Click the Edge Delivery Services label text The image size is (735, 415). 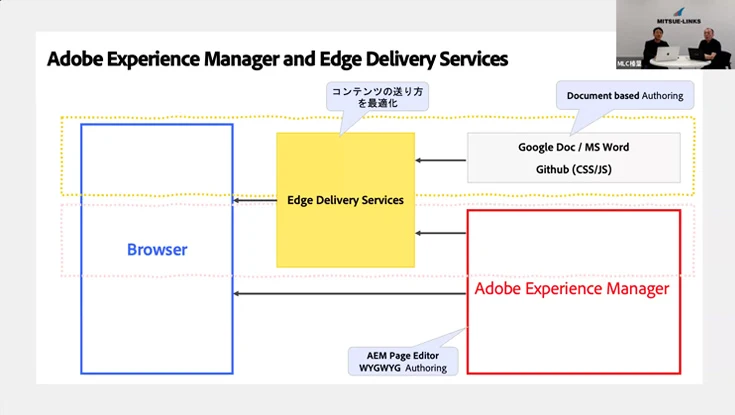pyautogui.click(x=345, y=200)
